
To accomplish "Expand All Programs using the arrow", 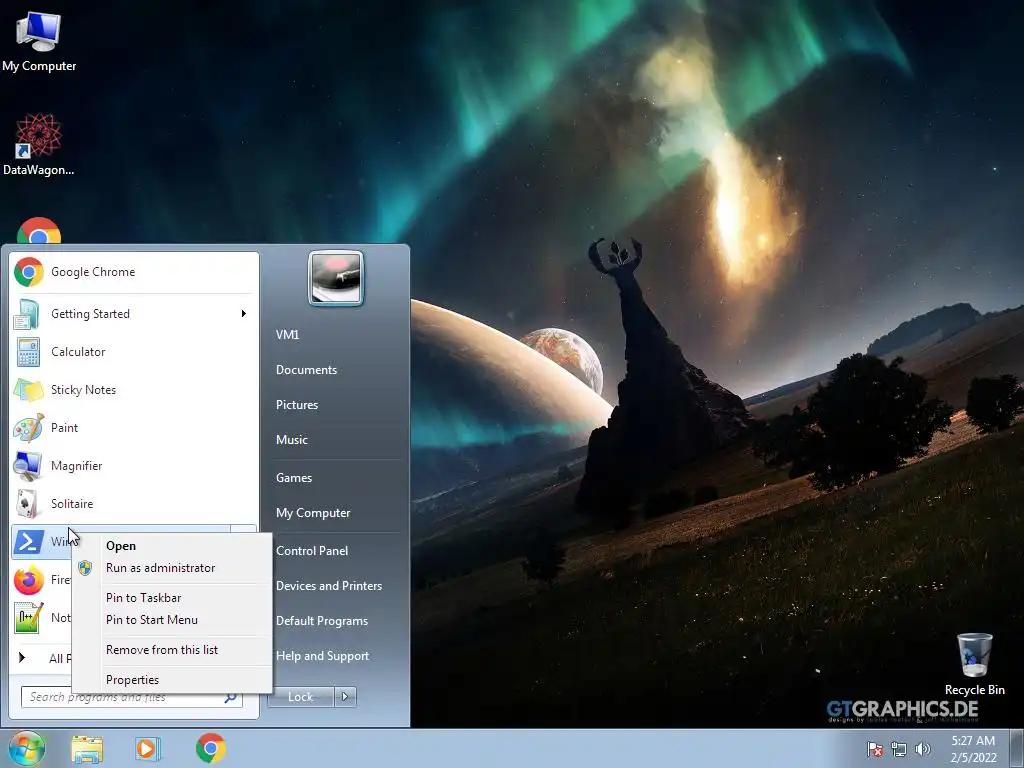I will point(22,658).
